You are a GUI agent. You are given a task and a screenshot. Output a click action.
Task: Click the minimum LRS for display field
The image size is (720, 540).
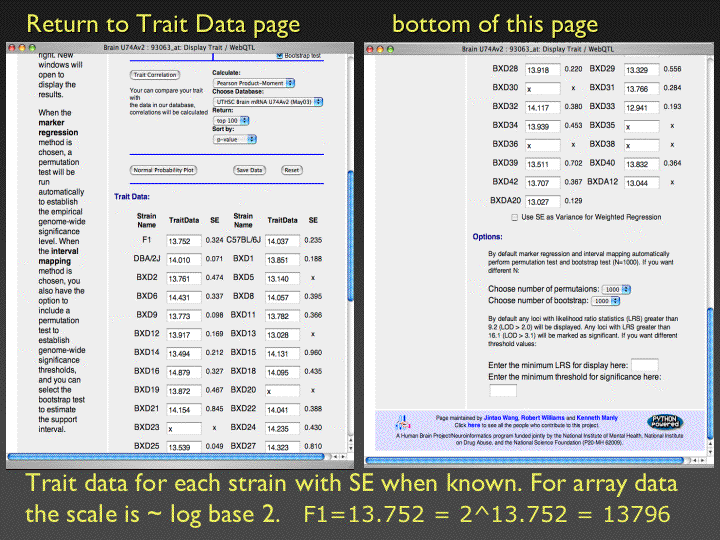(x=644, y=365)
